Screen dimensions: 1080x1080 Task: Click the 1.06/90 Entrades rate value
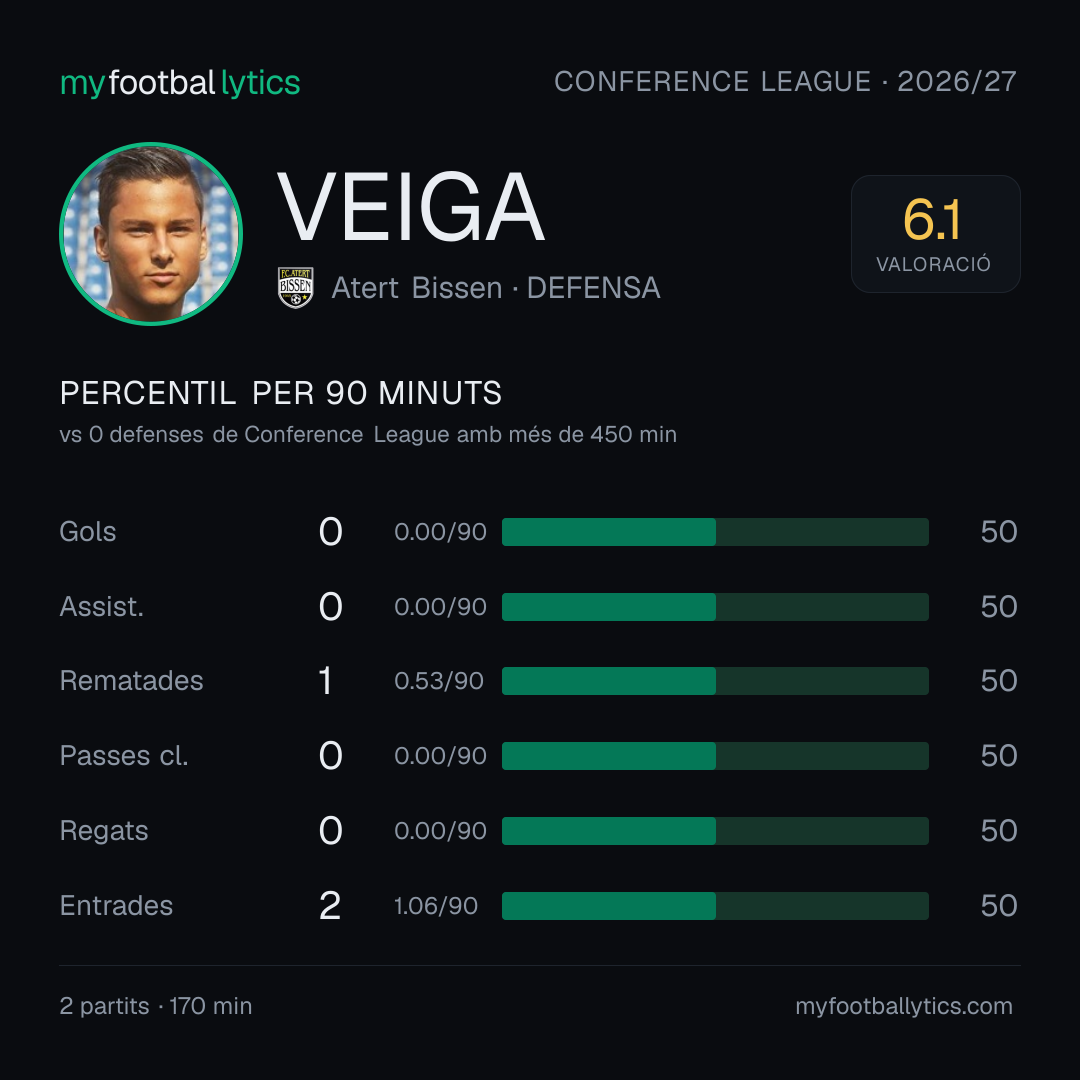436,906
